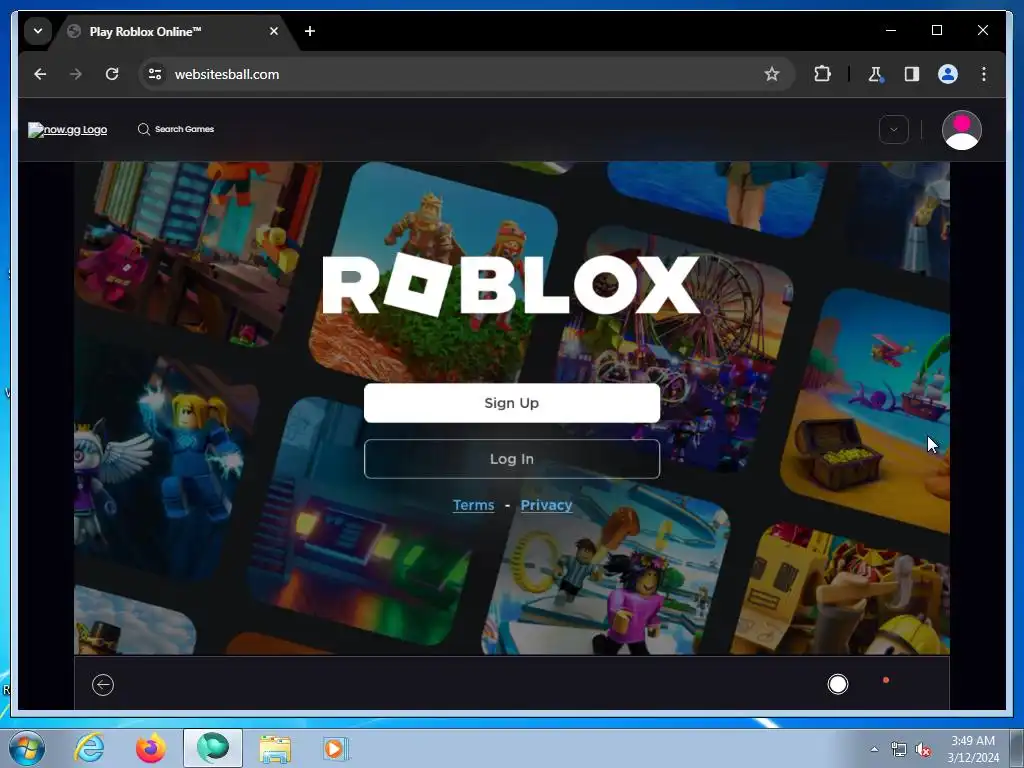Viewport: 1024px width, 768px height.
Task: Minimize the browser window
Action: tap(891, 30)
